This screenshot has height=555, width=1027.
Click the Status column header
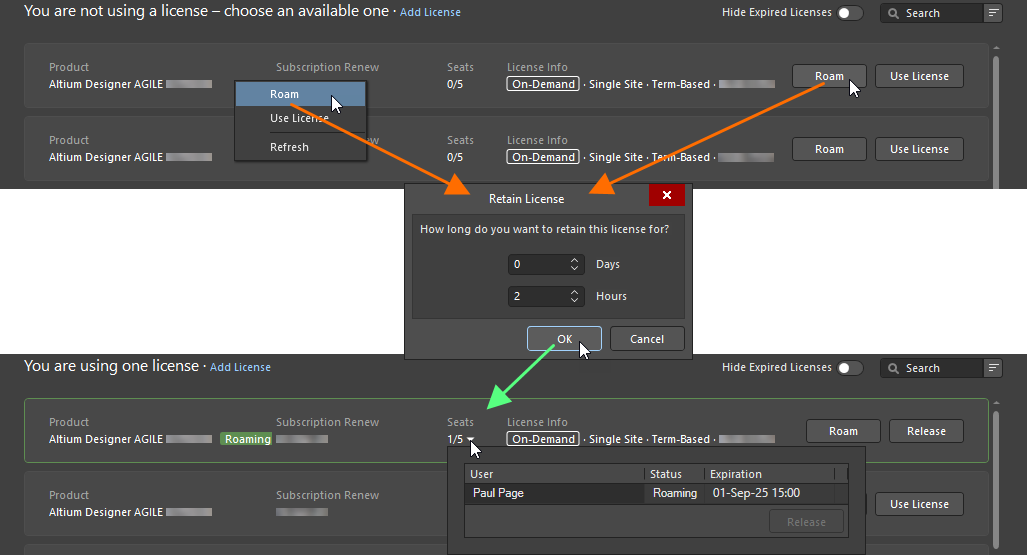point(674,474)
